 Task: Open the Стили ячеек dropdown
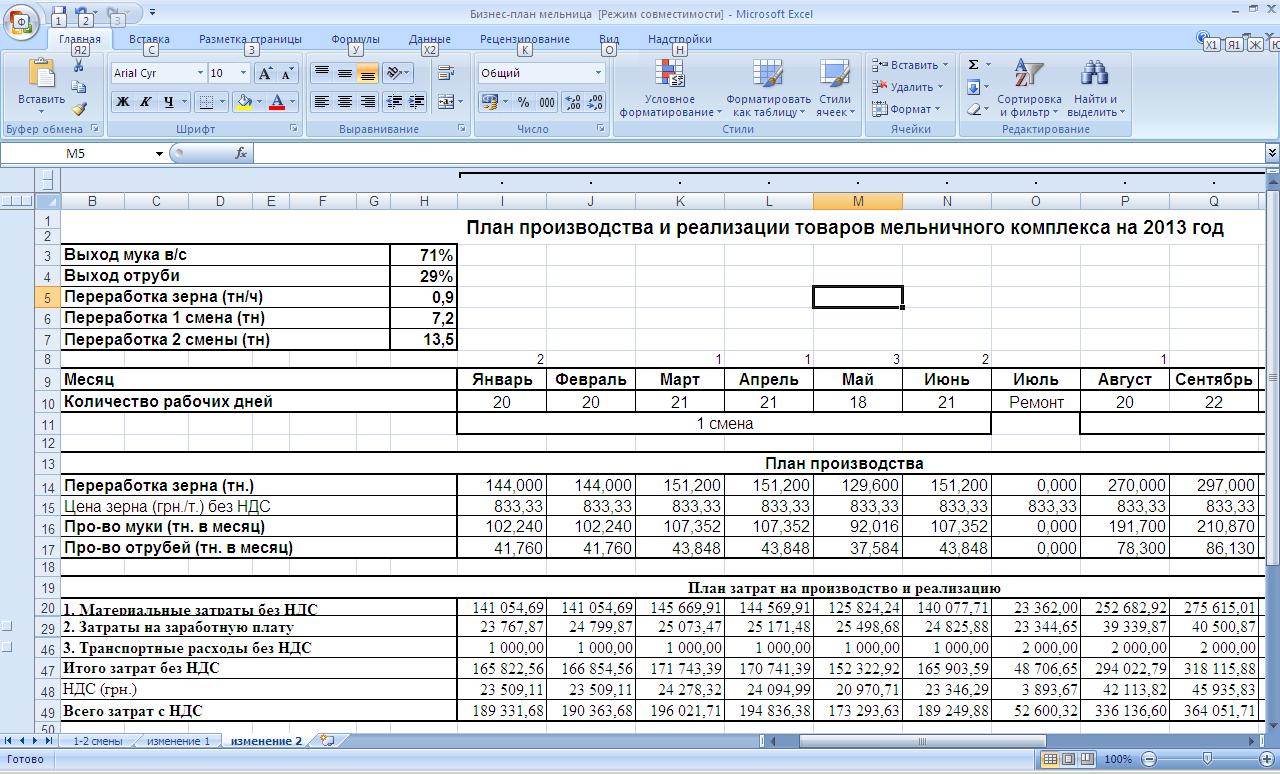click(835, 88)
